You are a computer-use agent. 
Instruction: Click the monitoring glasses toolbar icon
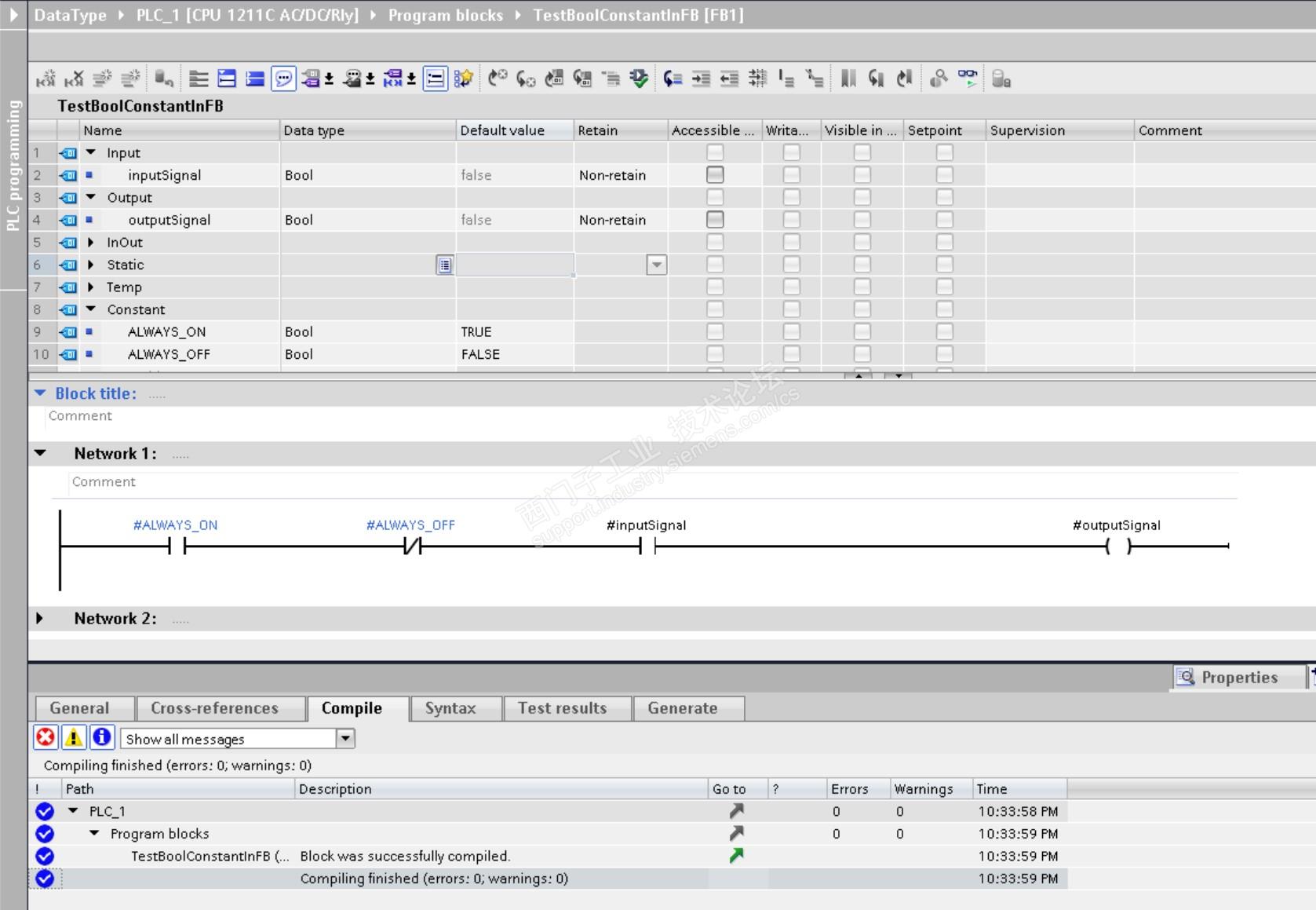pos(968,79)
